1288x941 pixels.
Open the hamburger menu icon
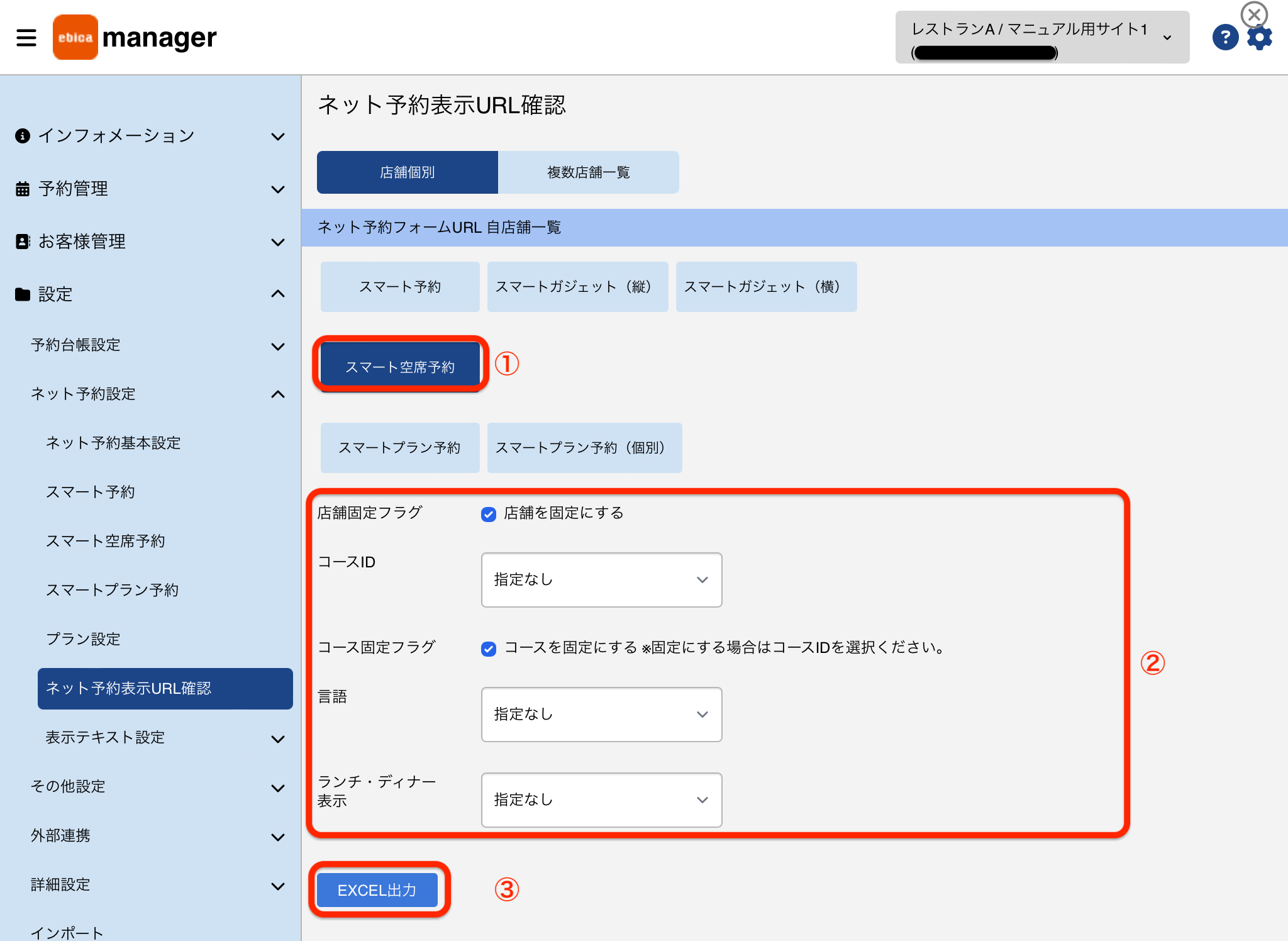[x=26, y=38]
